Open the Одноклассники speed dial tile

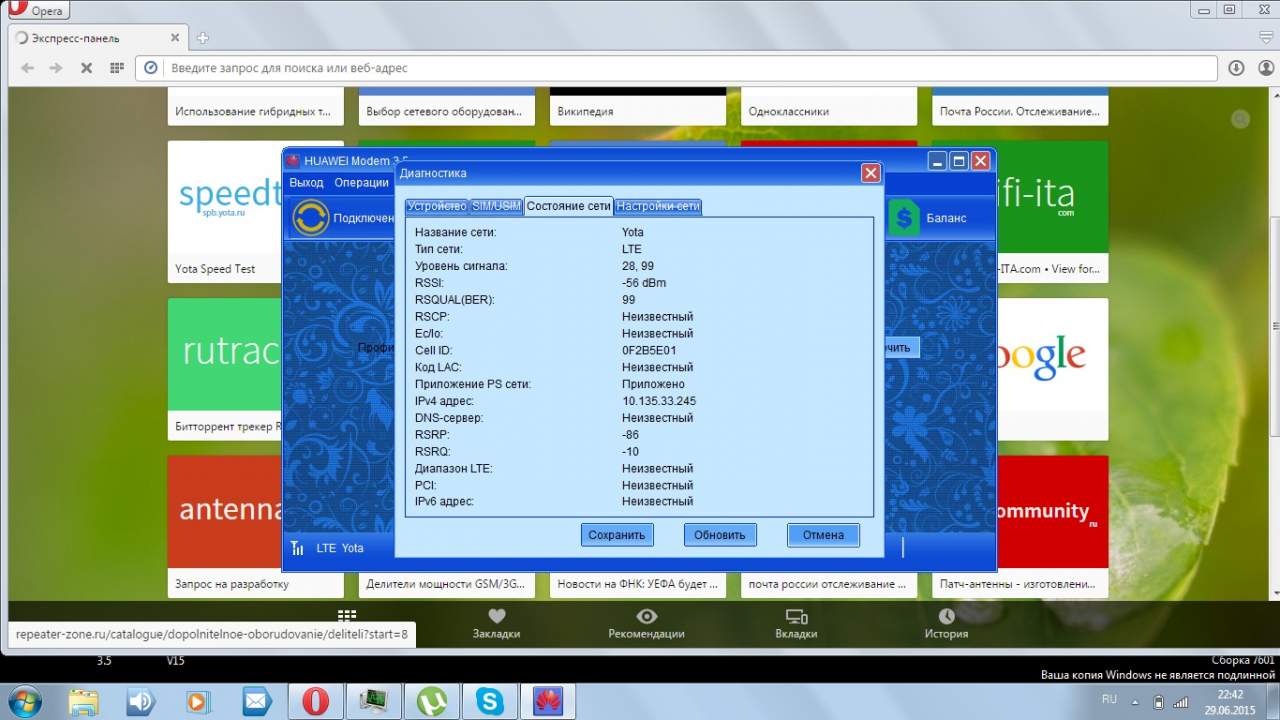point(829,106)
